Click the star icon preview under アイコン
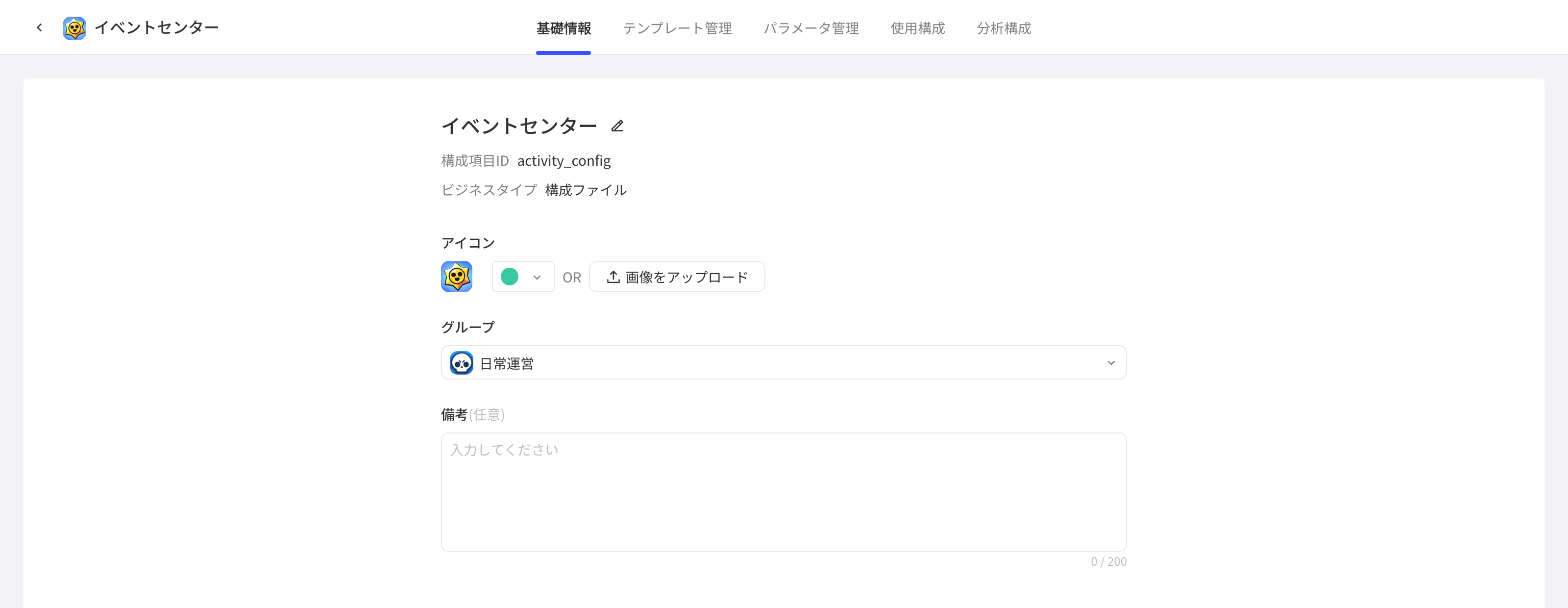Viewport: 1568px width, 608px height. coord(457,277)
